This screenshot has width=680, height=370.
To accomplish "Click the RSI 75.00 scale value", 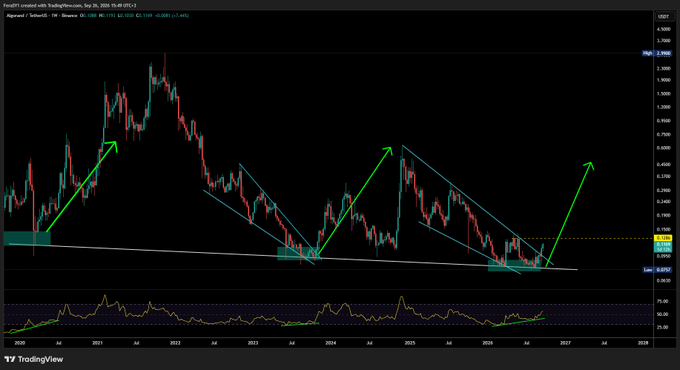I will [x=662, y=301].
